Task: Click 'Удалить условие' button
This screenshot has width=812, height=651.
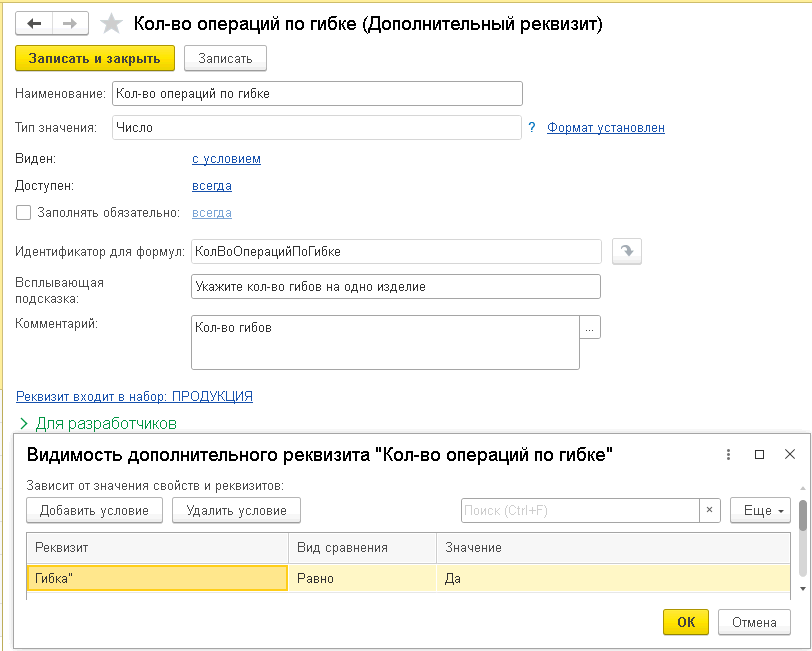Action: point(236,510)
